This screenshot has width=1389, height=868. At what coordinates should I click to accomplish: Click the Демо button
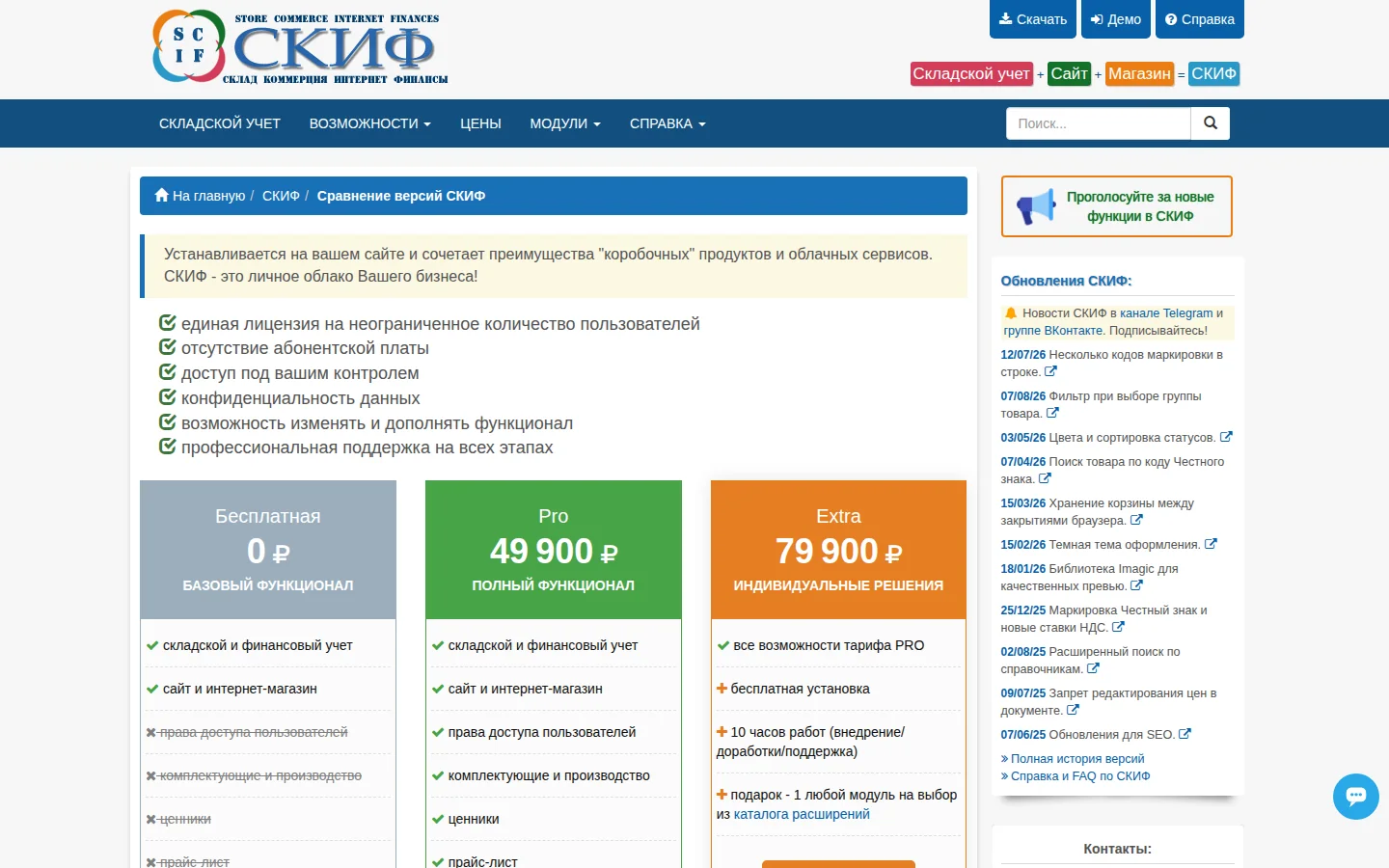click(x=1116, y=19)
